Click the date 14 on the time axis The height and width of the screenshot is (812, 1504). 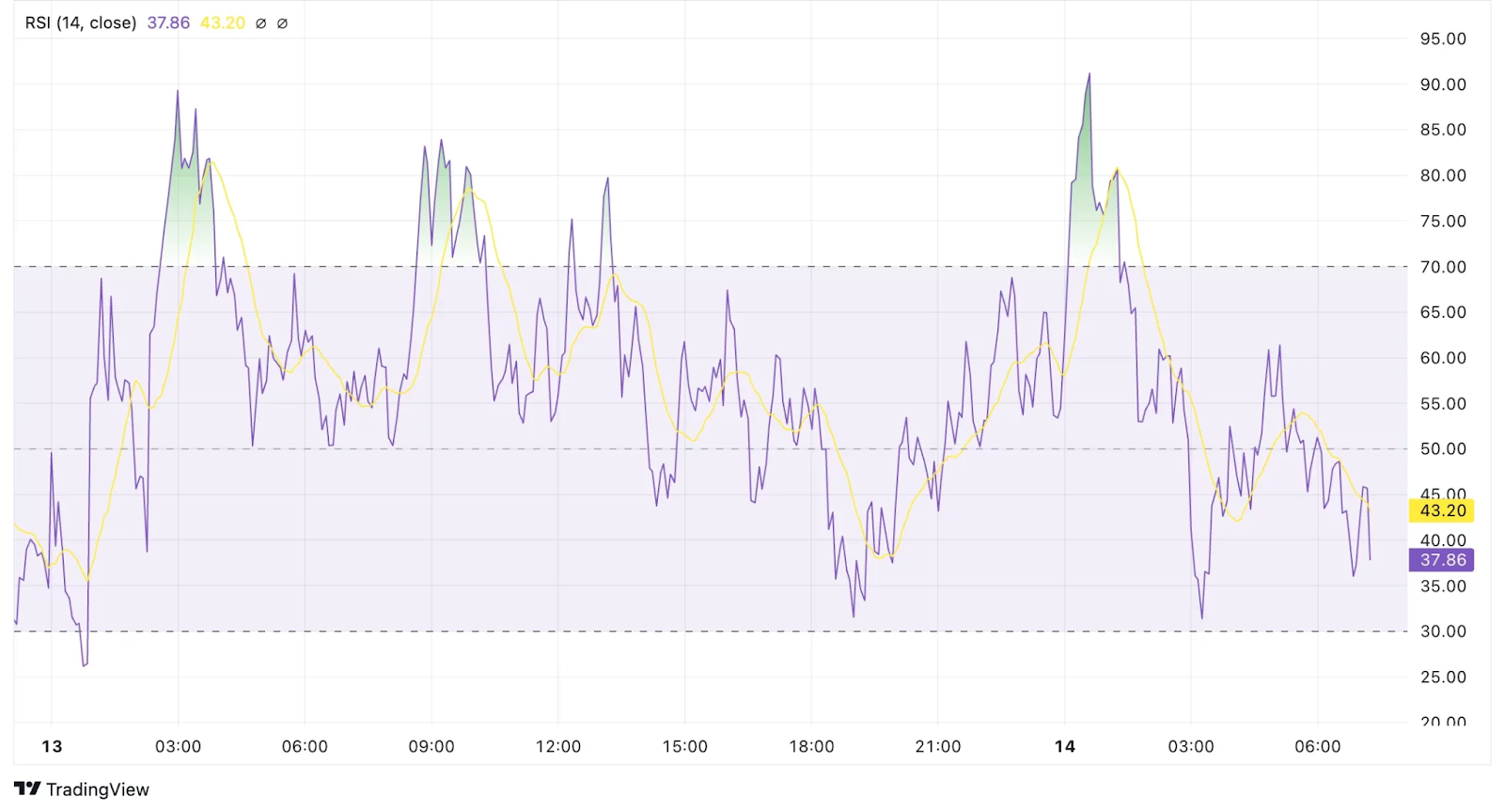[x=1064, y=746]
